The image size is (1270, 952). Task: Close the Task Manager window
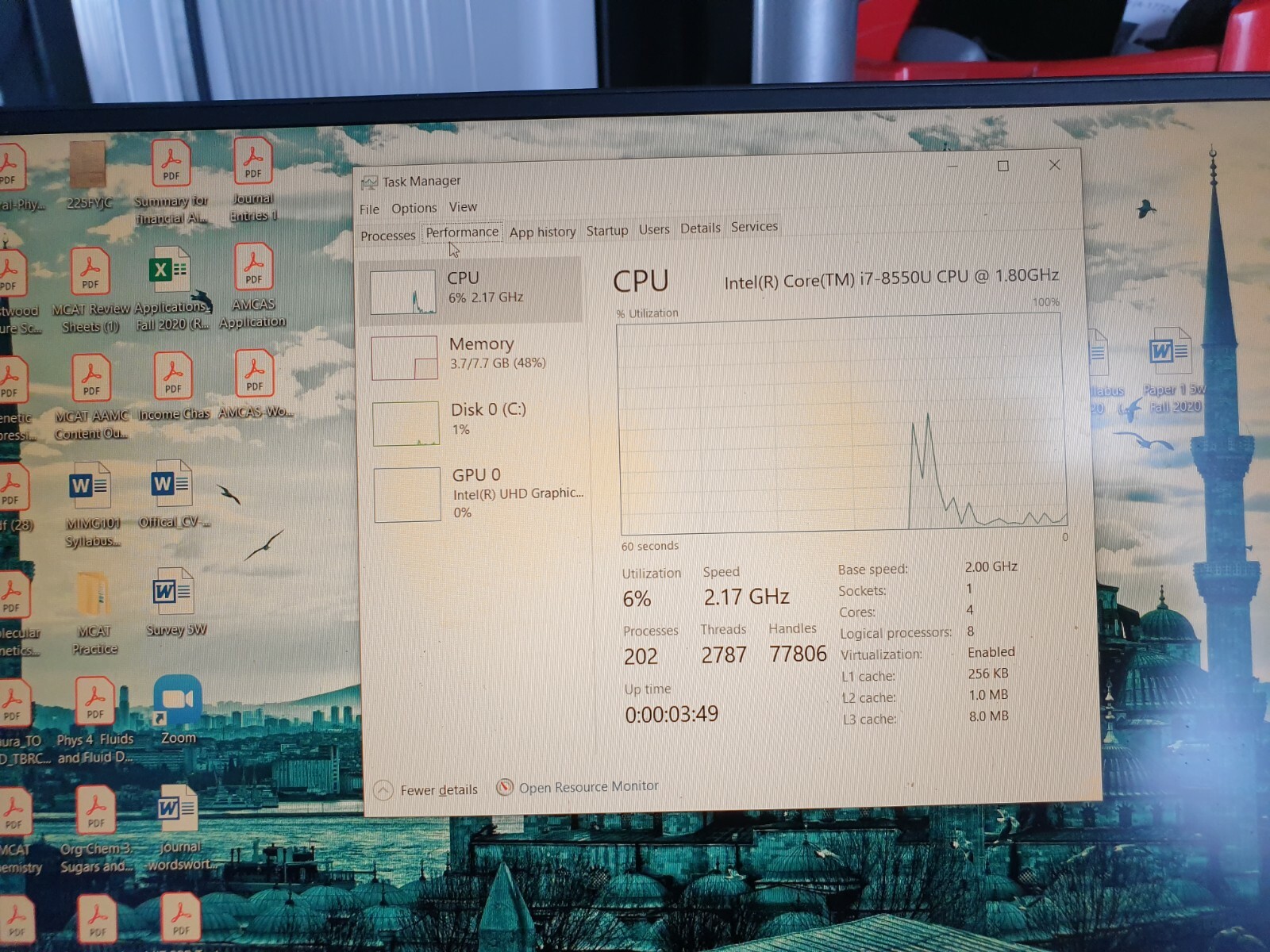coord(1054,165)
